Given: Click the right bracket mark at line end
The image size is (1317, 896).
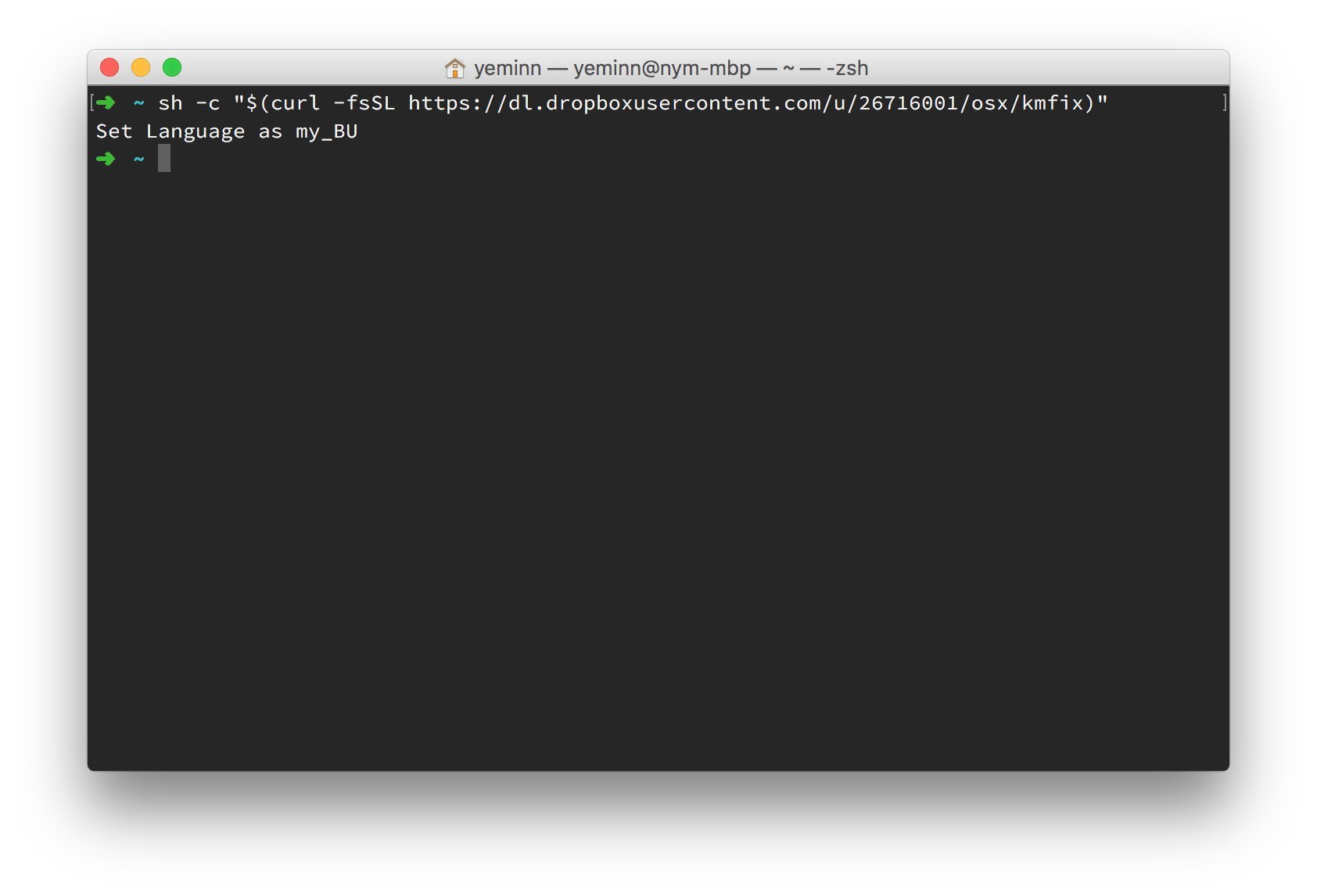Looking at the screenshot, I should (1225, 102).
